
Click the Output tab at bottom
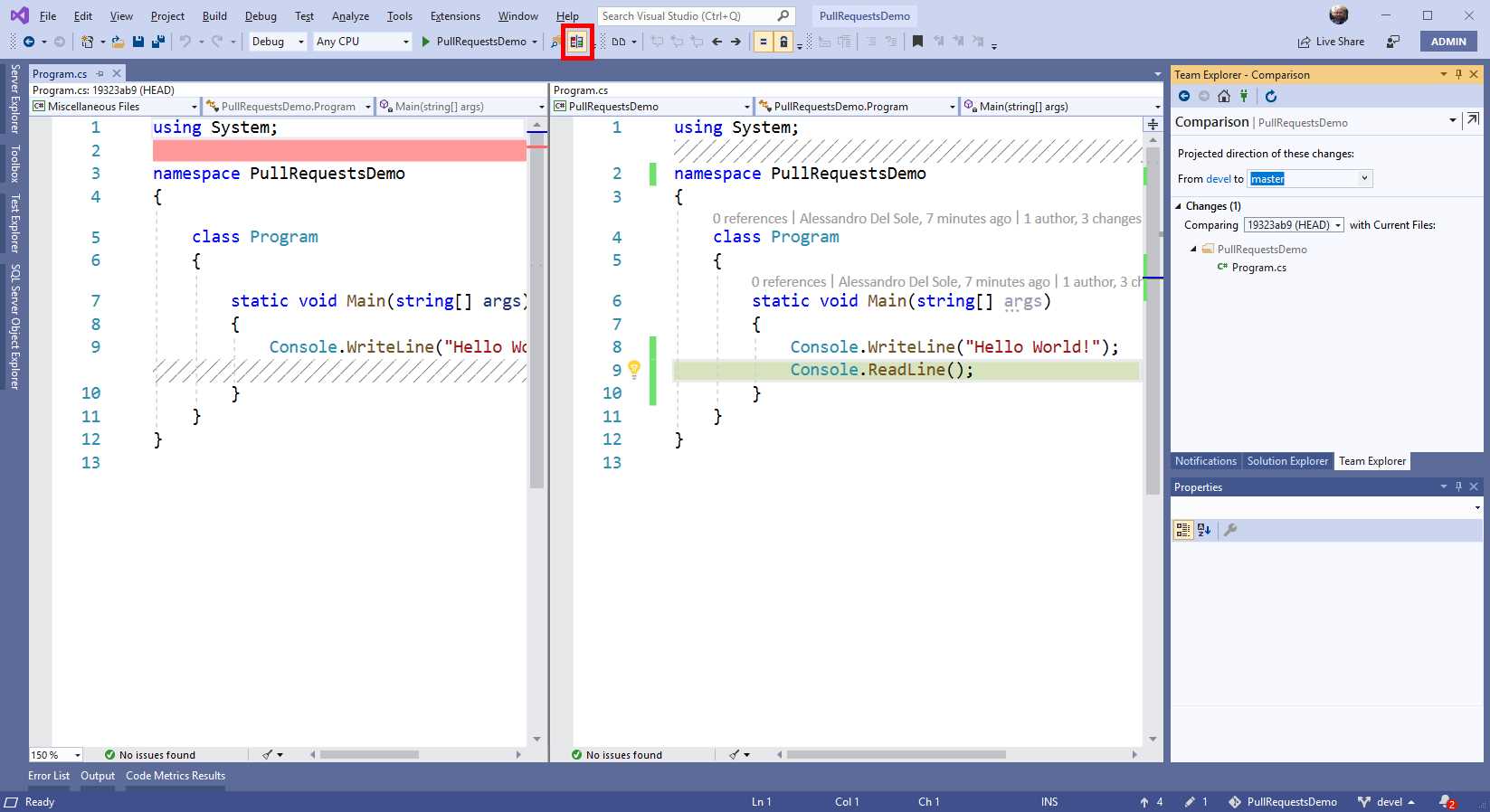(98, 776)
